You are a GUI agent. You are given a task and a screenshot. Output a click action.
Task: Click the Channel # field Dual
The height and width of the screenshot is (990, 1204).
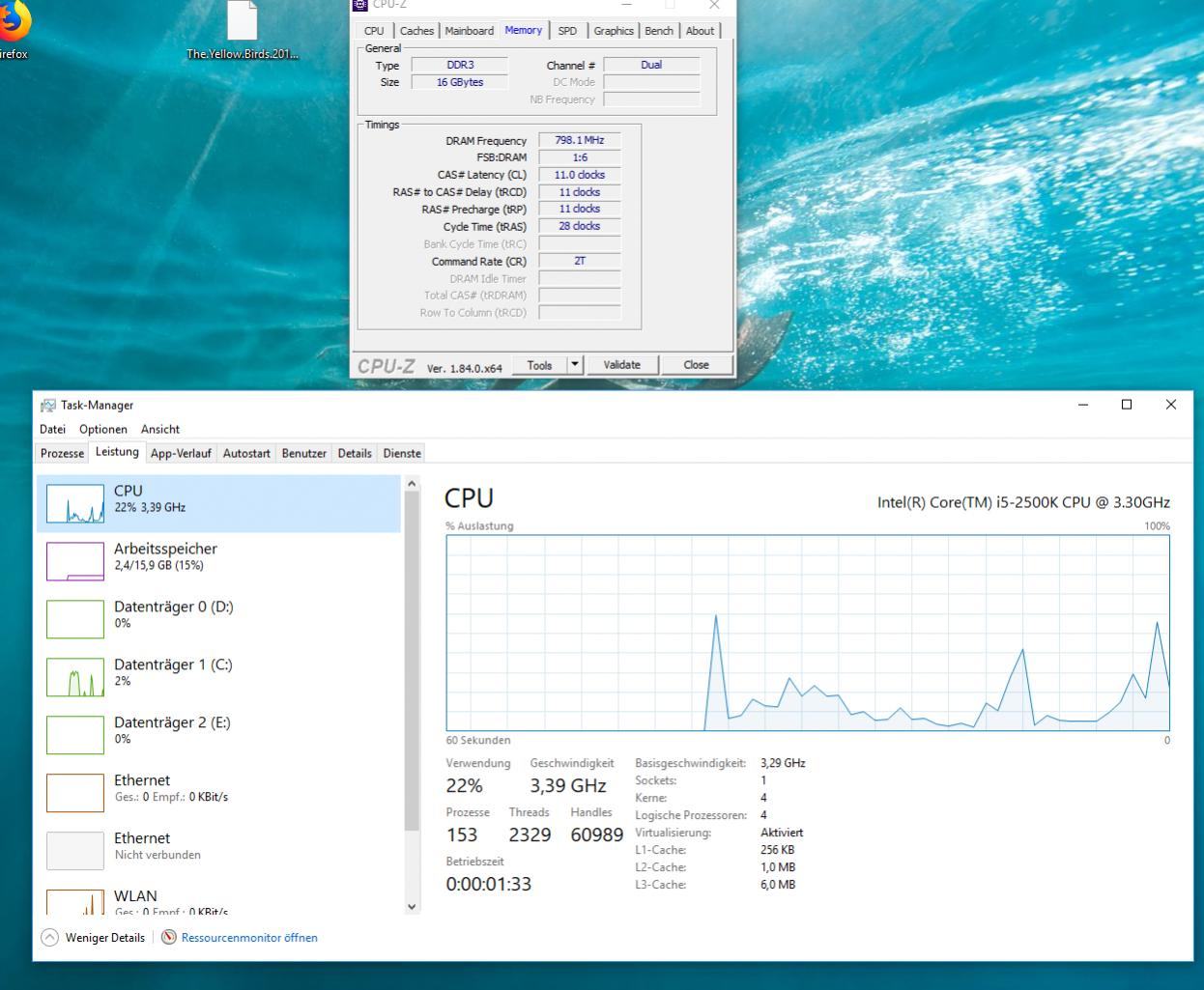point(651,65)
